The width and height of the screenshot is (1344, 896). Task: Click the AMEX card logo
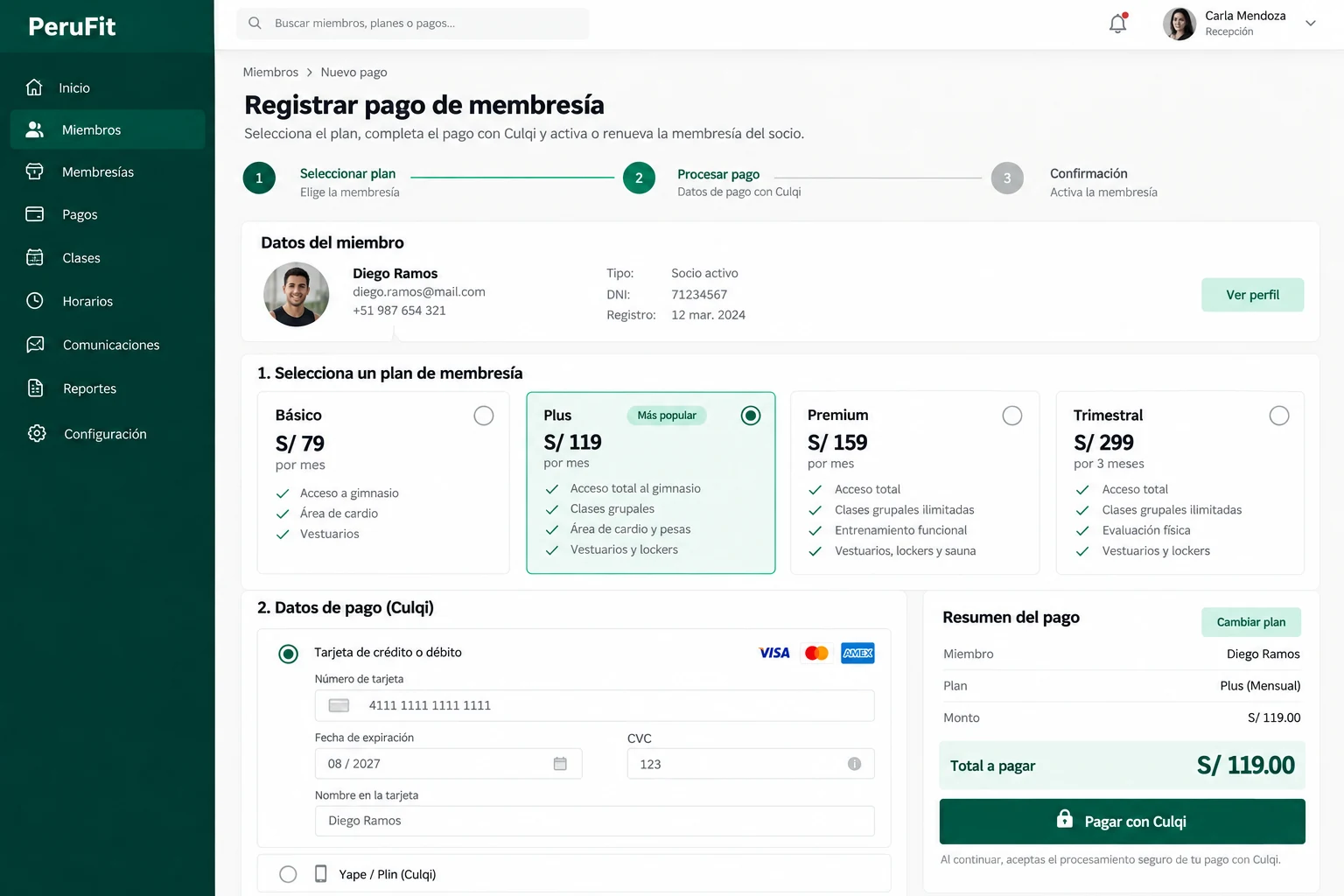pos(857,653)
